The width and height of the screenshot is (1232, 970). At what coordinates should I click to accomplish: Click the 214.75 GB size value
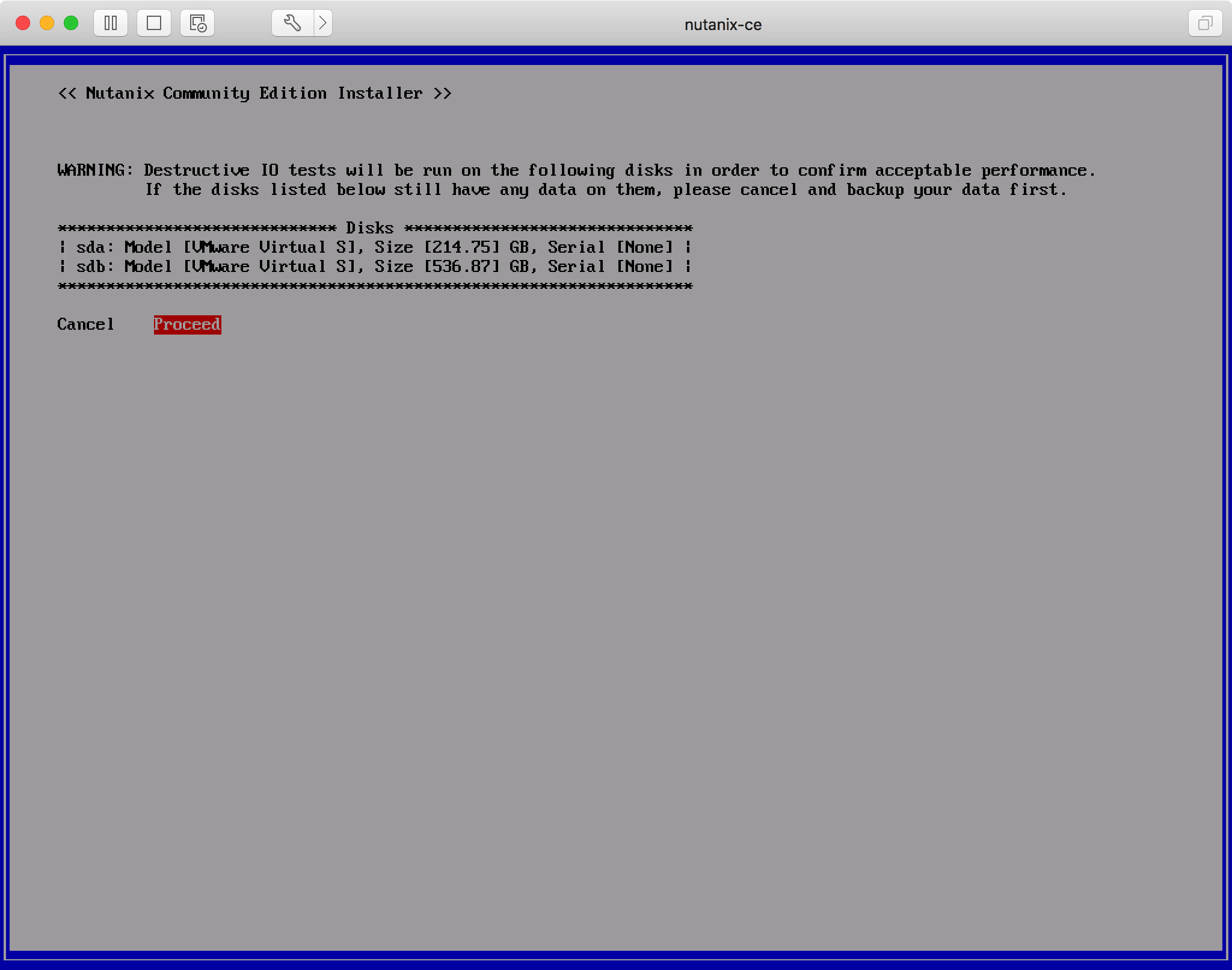point(462,247)
